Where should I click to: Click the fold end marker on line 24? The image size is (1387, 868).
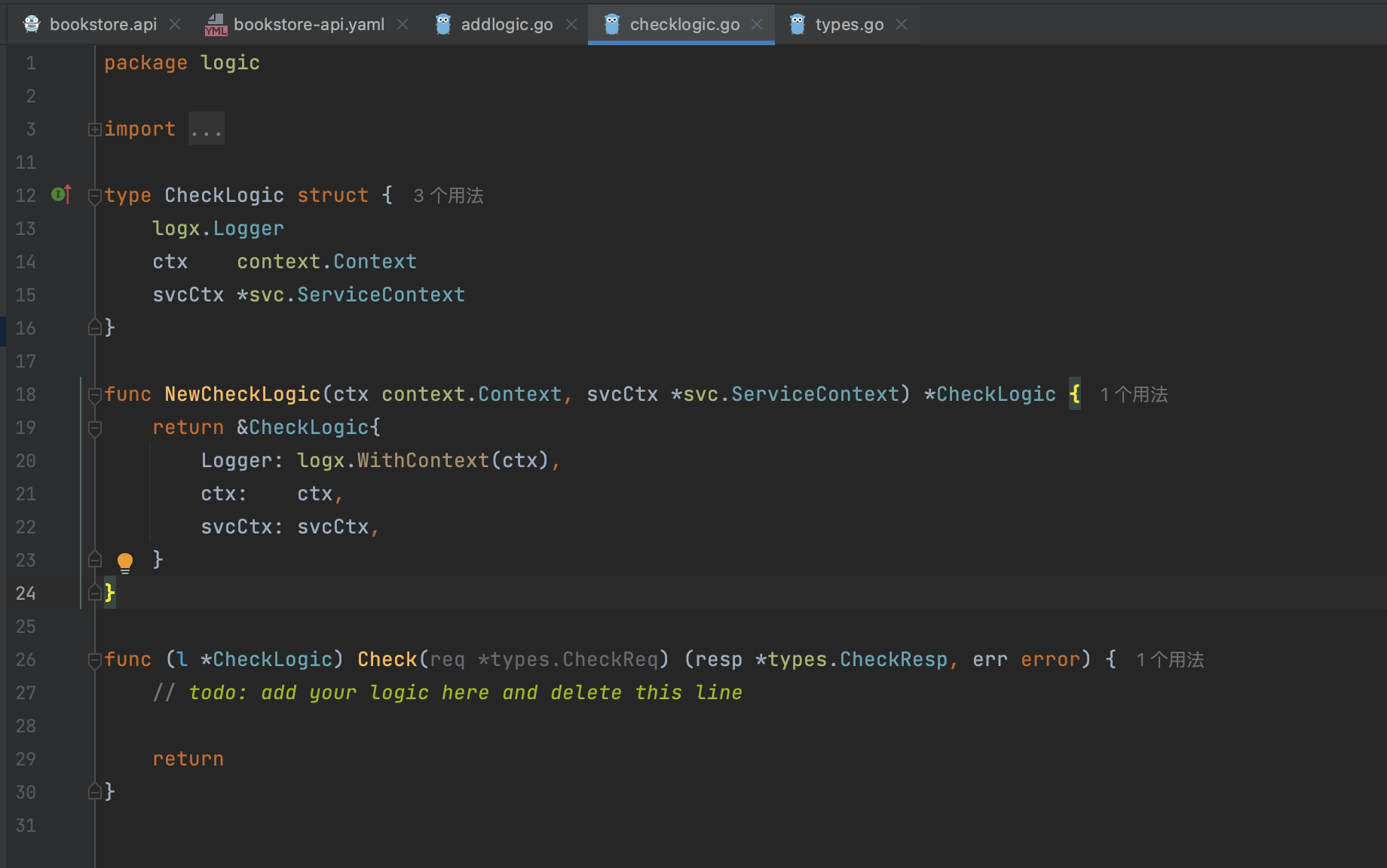click(94, 593)
